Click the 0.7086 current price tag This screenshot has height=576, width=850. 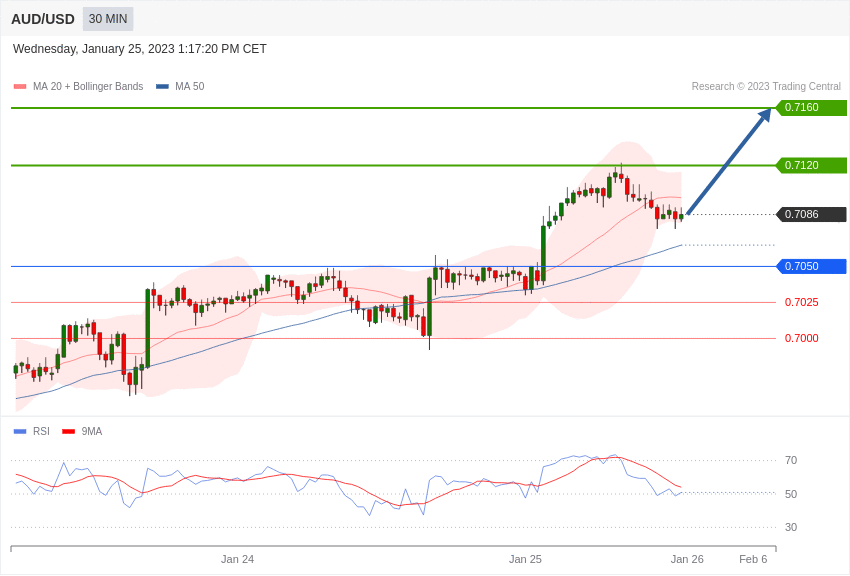point(812,215)
